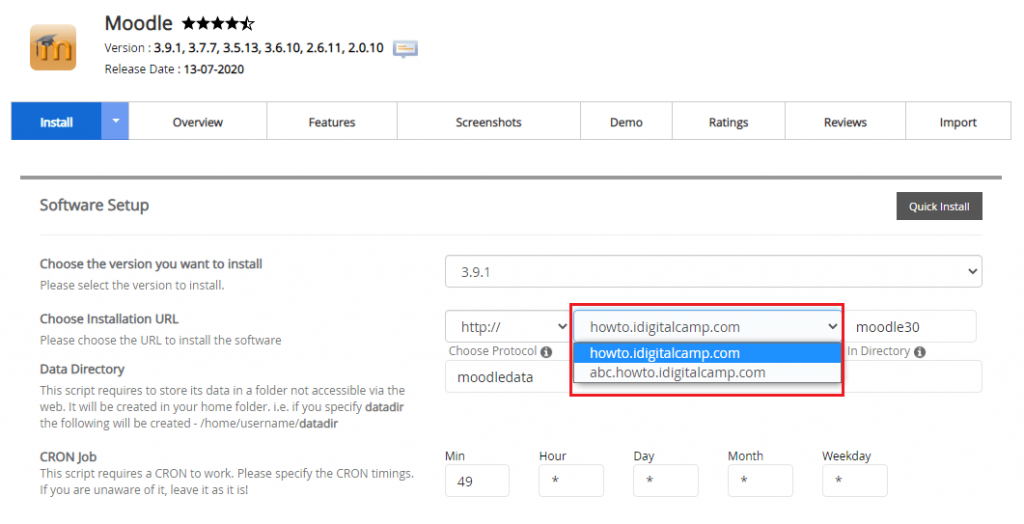Focus the In Directory field moodle30
This screenshot has width=1024, height=524.
tap(912, 327)
